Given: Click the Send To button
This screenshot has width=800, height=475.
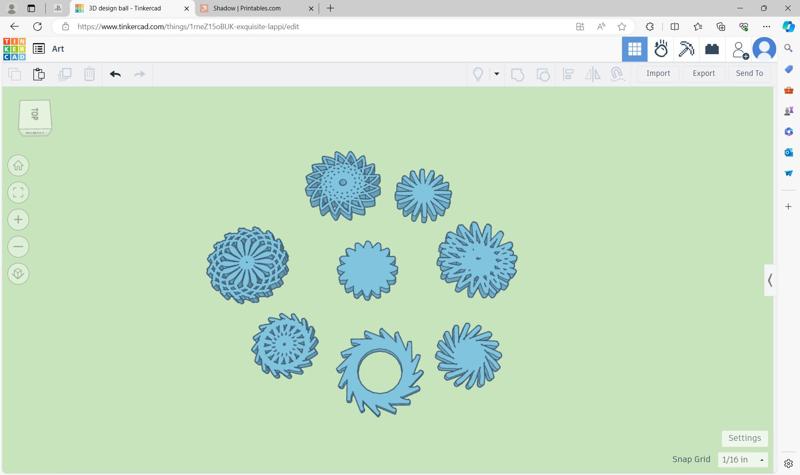Looking at the screenshot, I should (749, 73).
